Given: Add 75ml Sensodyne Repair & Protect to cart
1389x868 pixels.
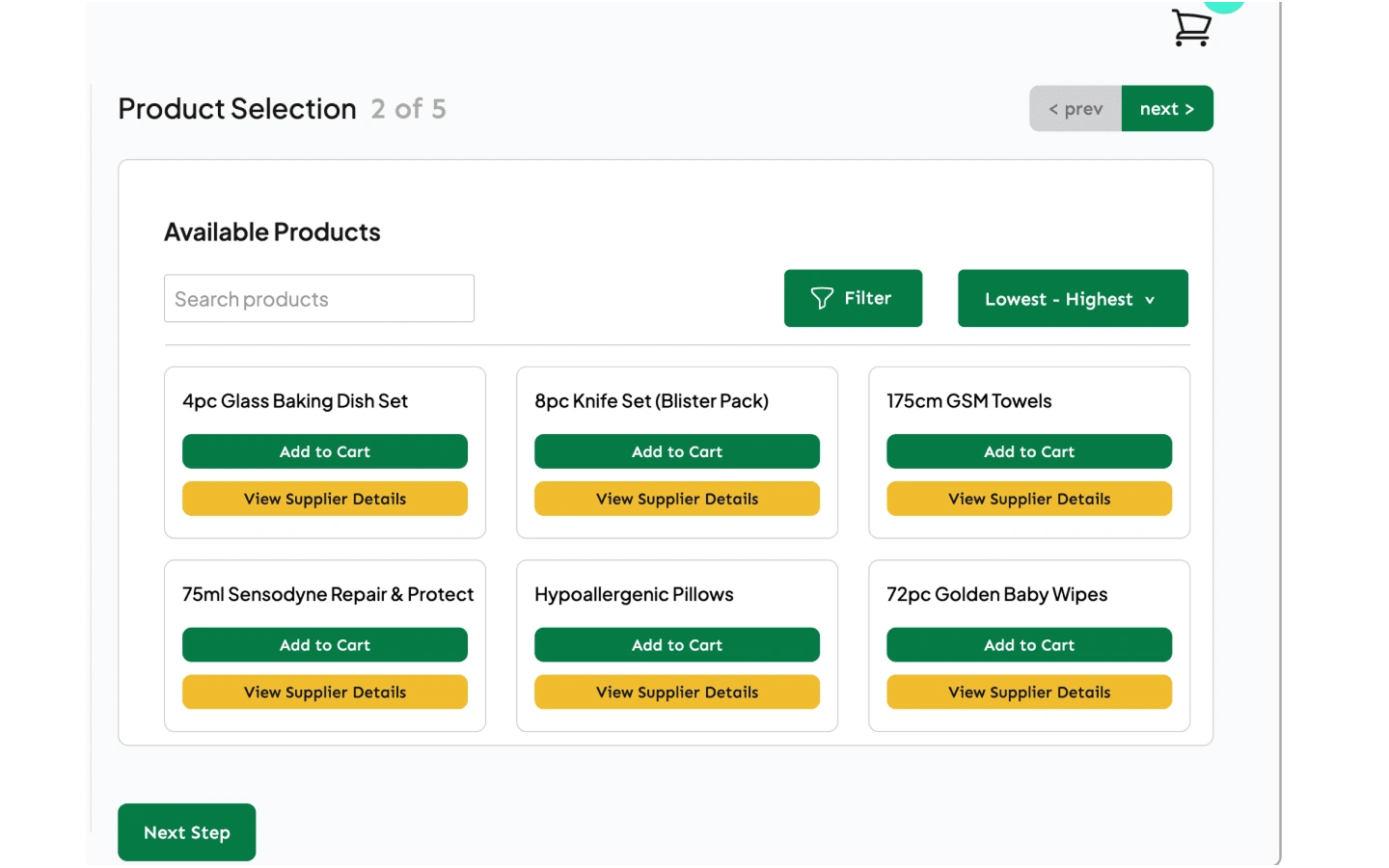Looking at the screenshot, I should [x=325, y=645].
